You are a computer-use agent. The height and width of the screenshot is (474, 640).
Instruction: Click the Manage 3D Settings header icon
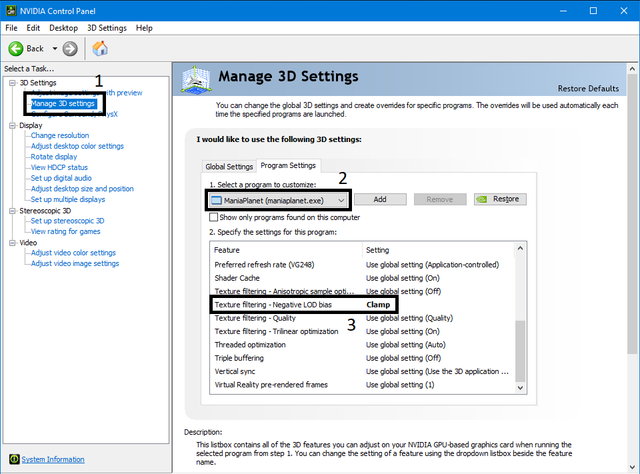[x=196, y=80]
